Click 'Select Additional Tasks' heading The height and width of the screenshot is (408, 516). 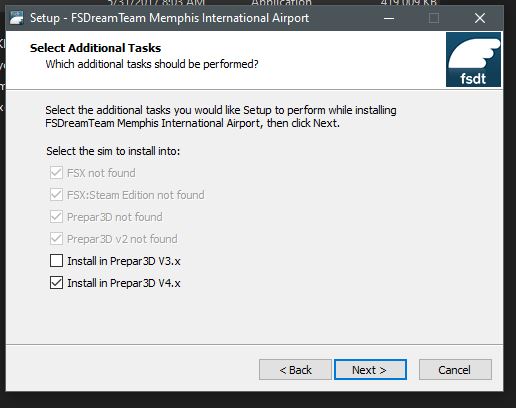pos(95,48)
